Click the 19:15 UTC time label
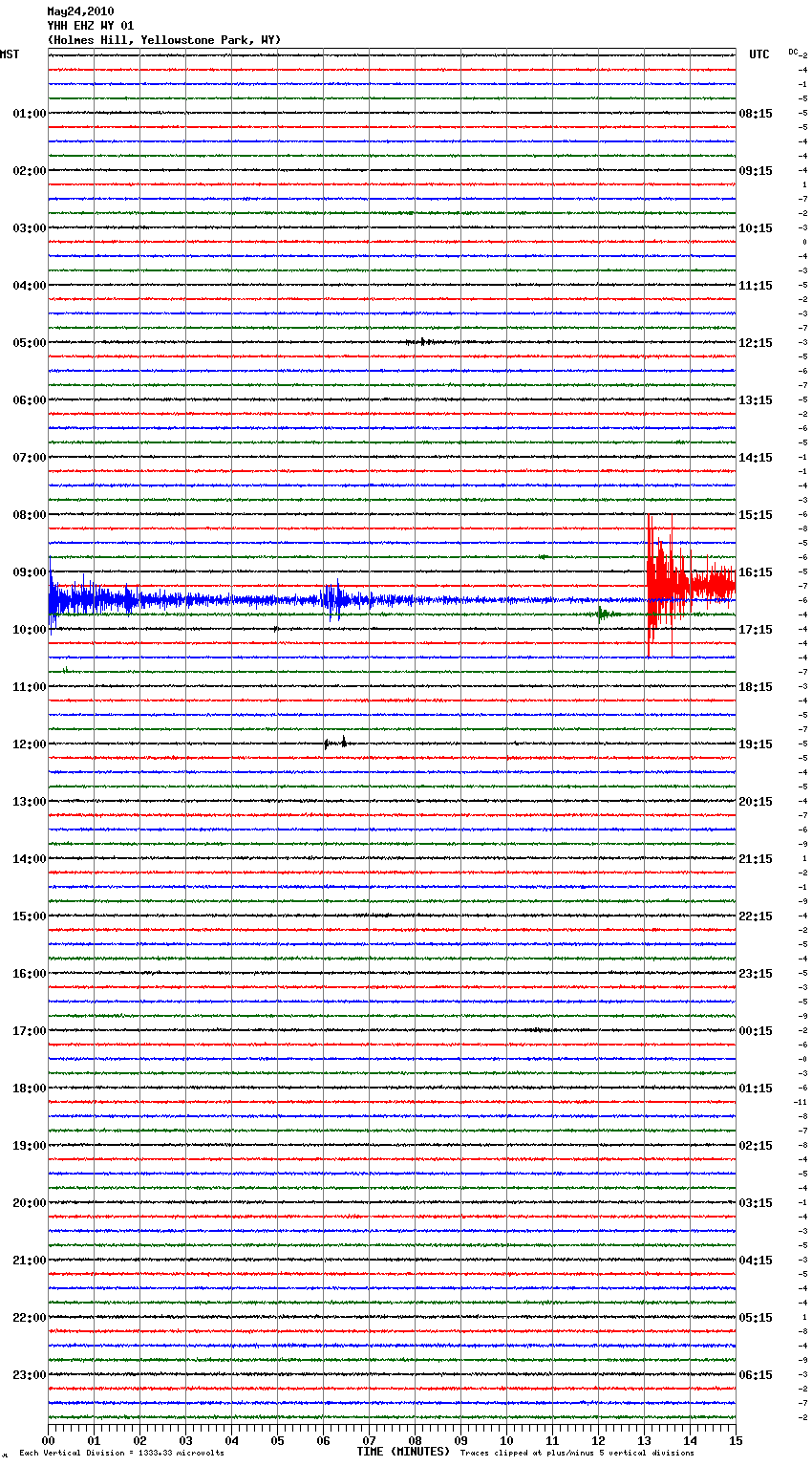The image size is (812, 1466). [756, 744]
